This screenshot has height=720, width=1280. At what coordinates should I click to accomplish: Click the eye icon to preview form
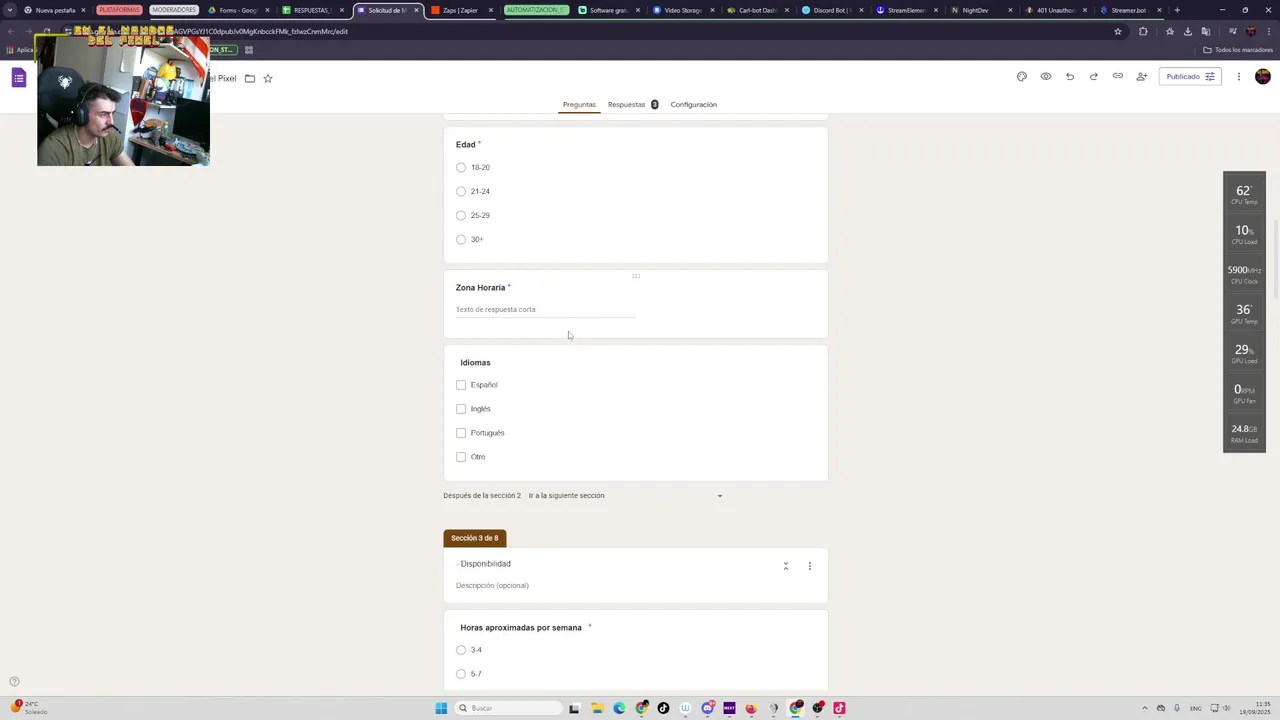(1046, 77)
